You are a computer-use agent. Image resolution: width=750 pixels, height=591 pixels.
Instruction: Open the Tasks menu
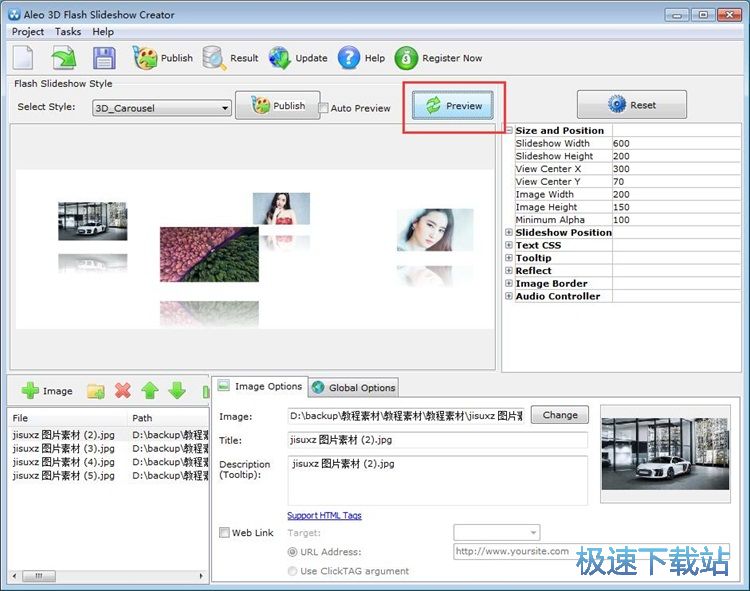pyautogui.click(x=68, y=32)
